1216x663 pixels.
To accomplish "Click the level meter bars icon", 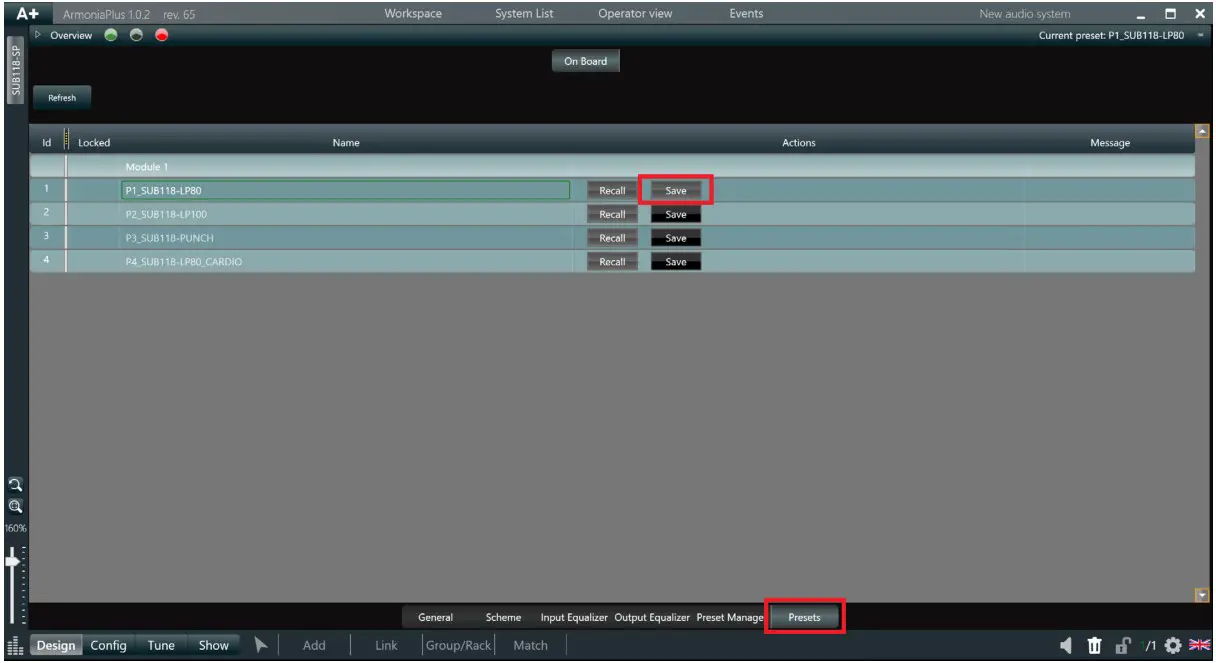I will click(13, 646).
